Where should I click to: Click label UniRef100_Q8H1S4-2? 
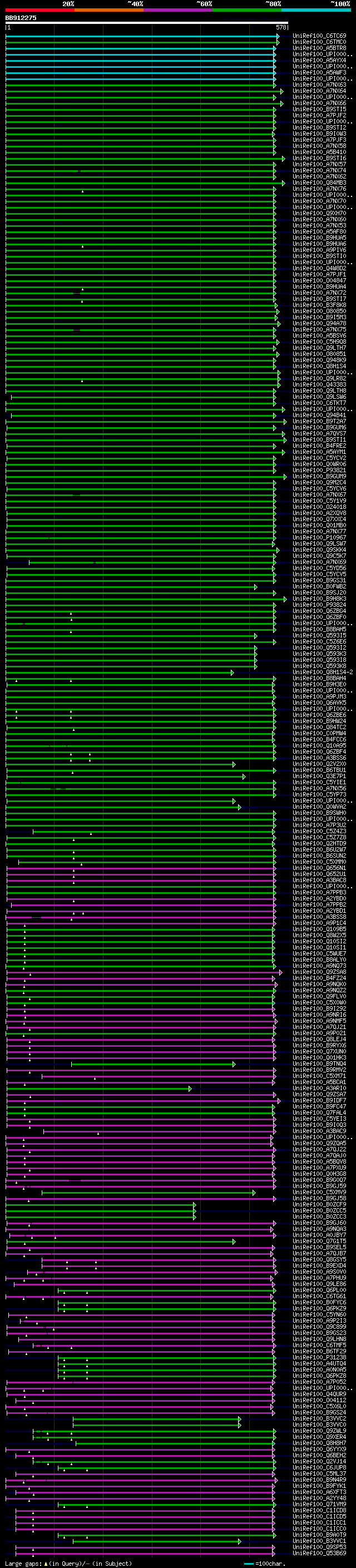[323, 672]
